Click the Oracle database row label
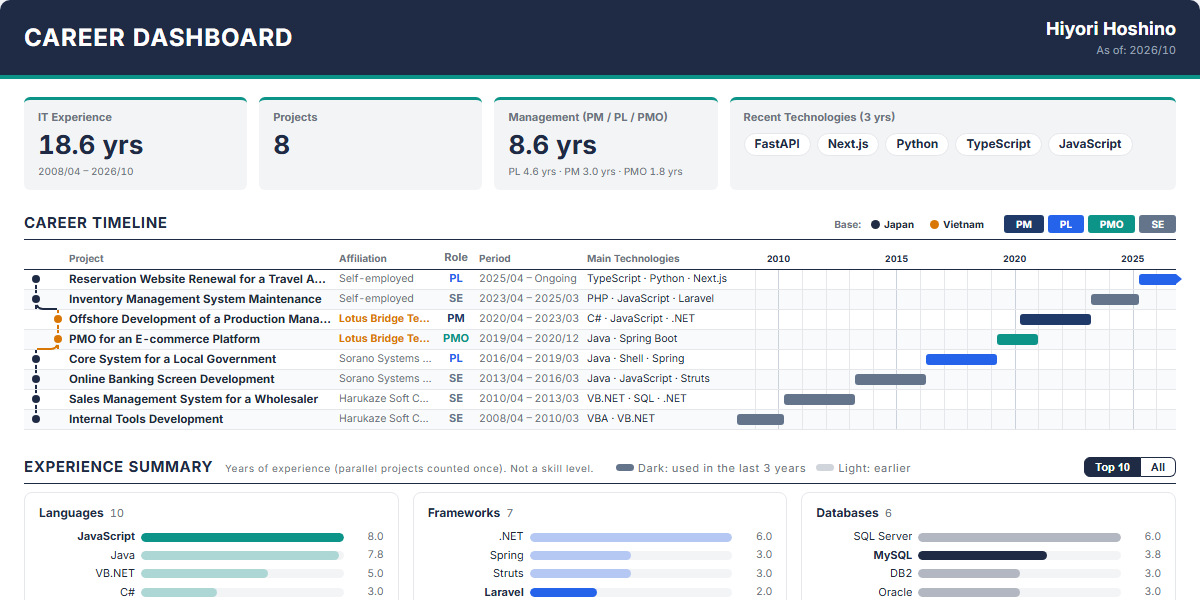Image resolution: width=1200 pixels, height=600 pixels. pyautogui.click(x=895, y=592)
